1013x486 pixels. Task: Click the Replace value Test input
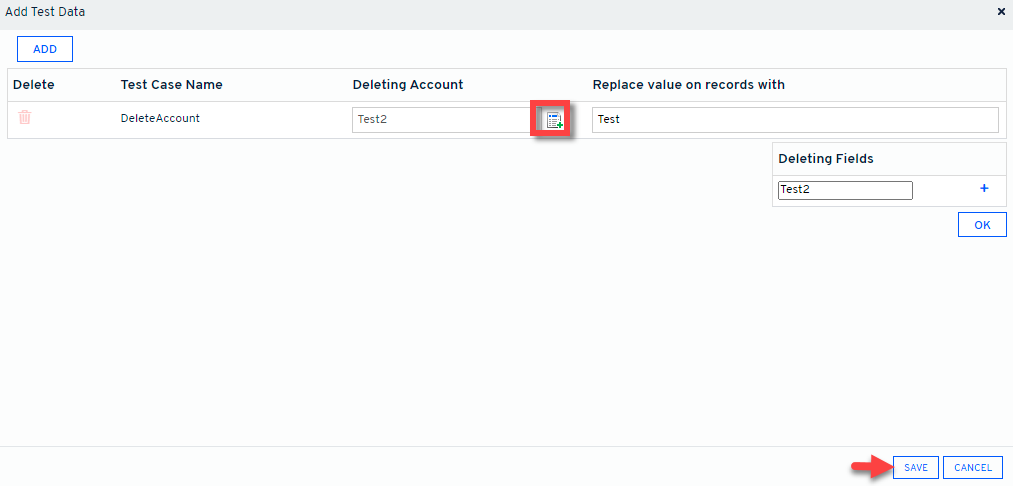pos(794,120)
